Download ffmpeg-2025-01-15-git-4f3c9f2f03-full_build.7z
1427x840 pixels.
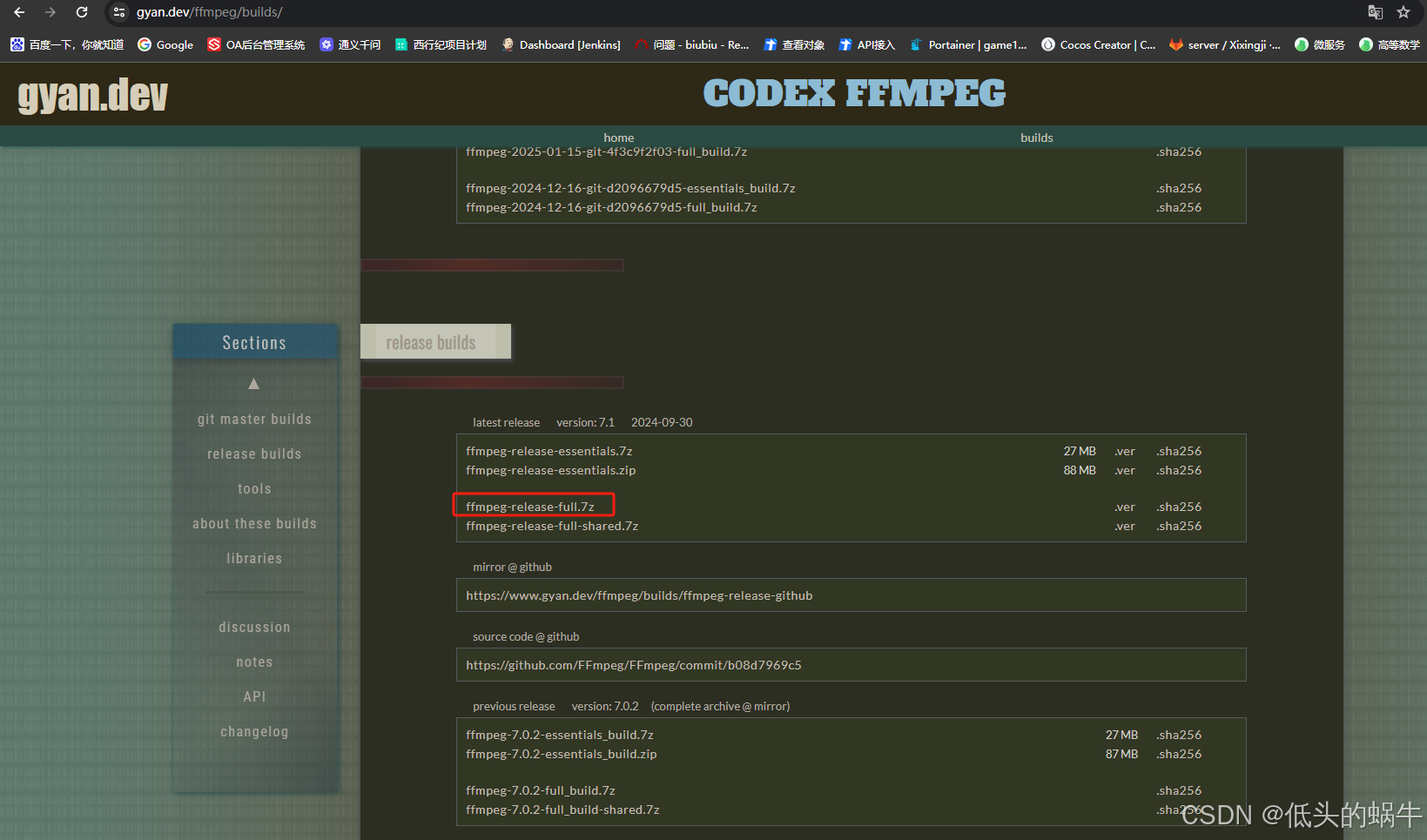pos(607,152)
